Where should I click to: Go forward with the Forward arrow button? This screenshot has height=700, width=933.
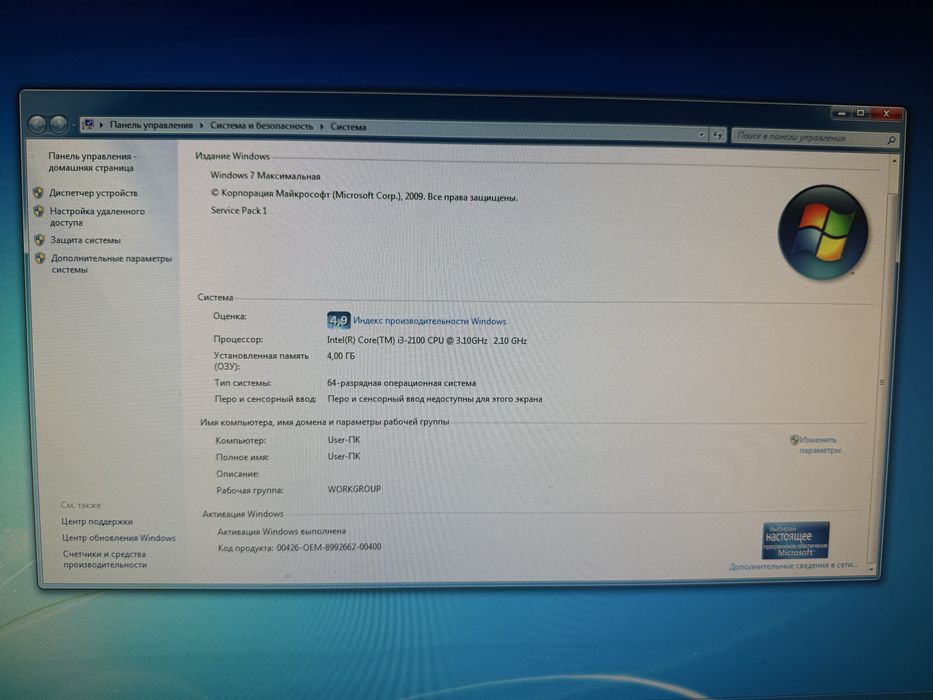(x=58, y=125)
